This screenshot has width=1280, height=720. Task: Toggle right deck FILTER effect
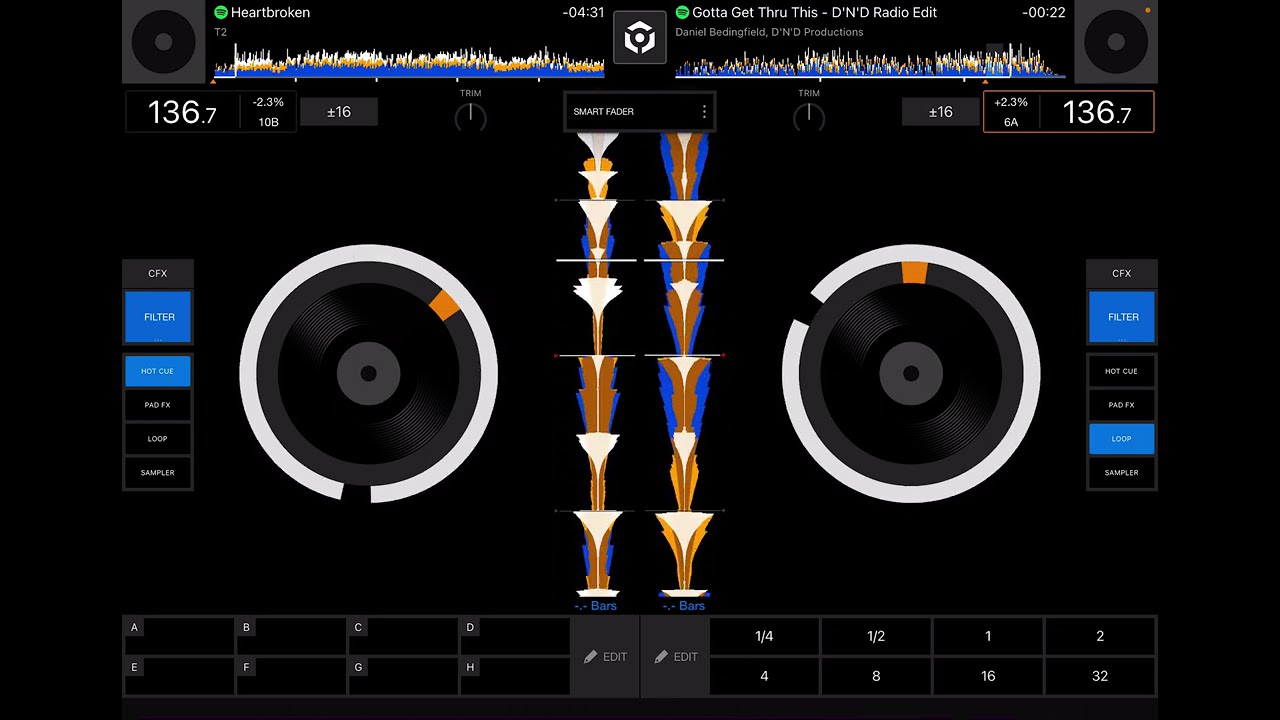[1122, 317]
